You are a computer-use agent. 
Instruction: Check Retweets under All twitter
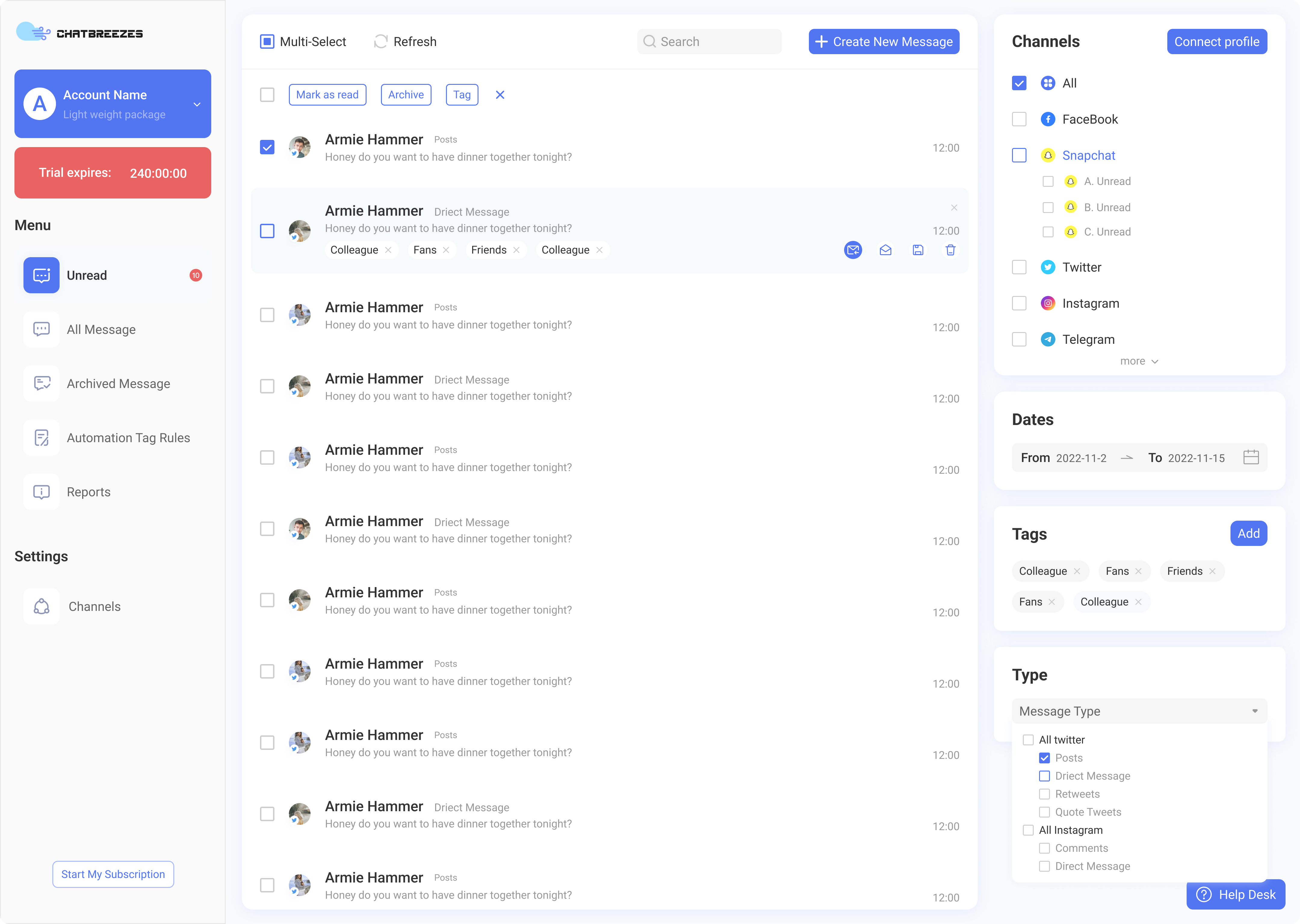[x=1045, y=794]
